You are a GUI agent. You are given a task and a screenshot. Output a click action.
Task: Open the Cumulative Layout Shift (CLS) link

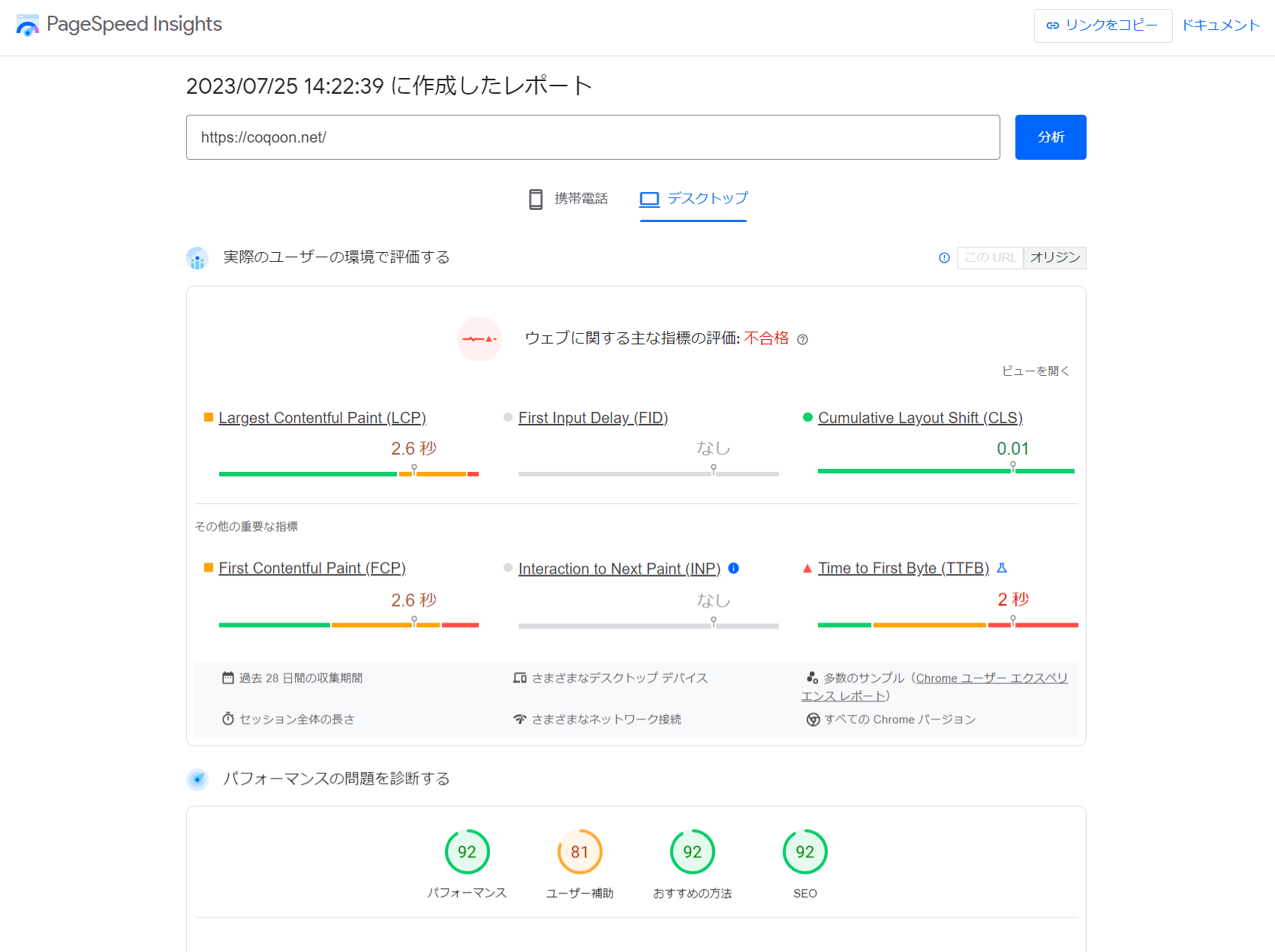point(921,418)
